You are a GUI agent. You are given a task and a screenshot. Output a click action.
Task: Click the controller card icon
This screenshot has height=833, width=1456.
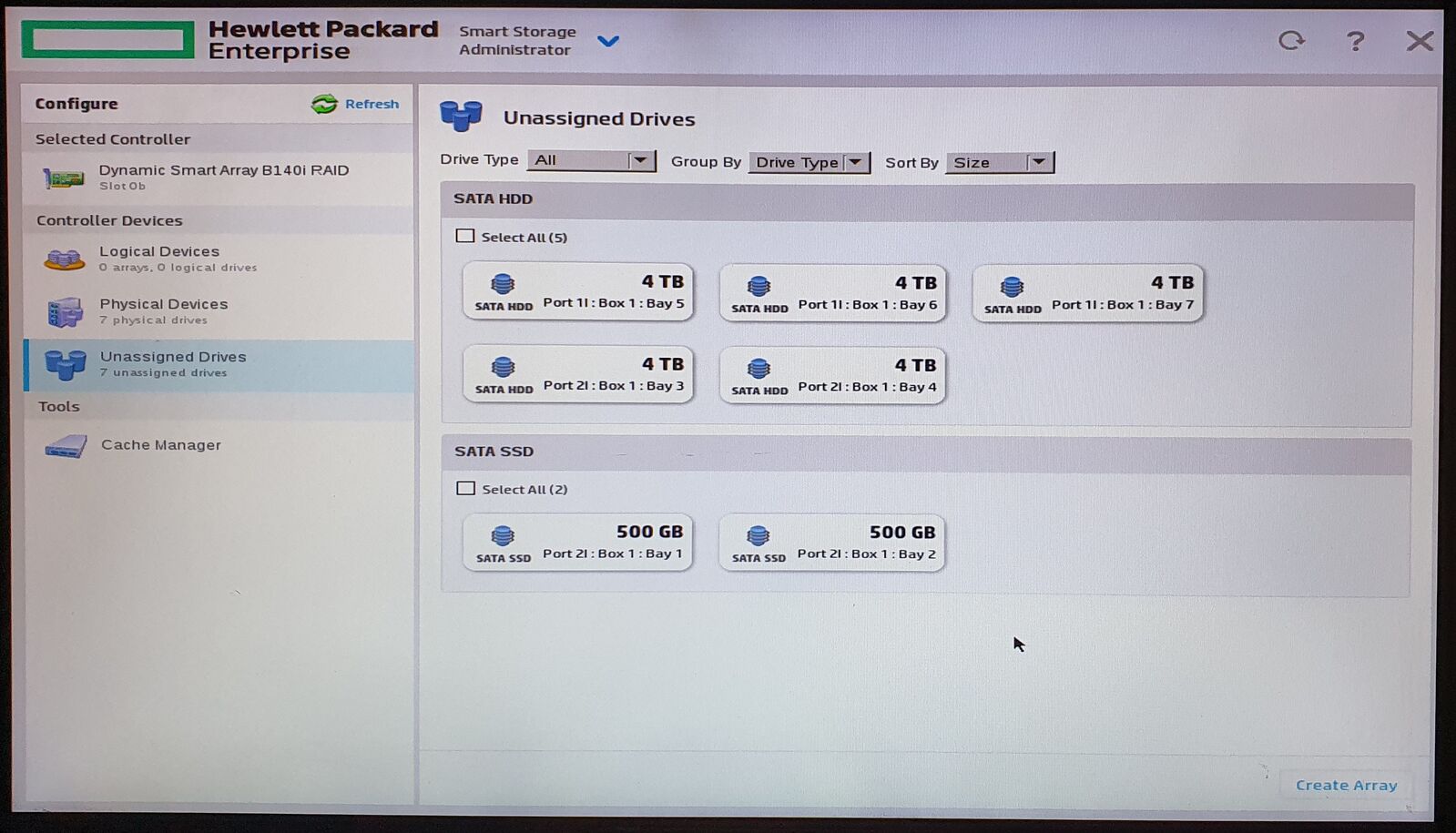[x=64, y=178]
